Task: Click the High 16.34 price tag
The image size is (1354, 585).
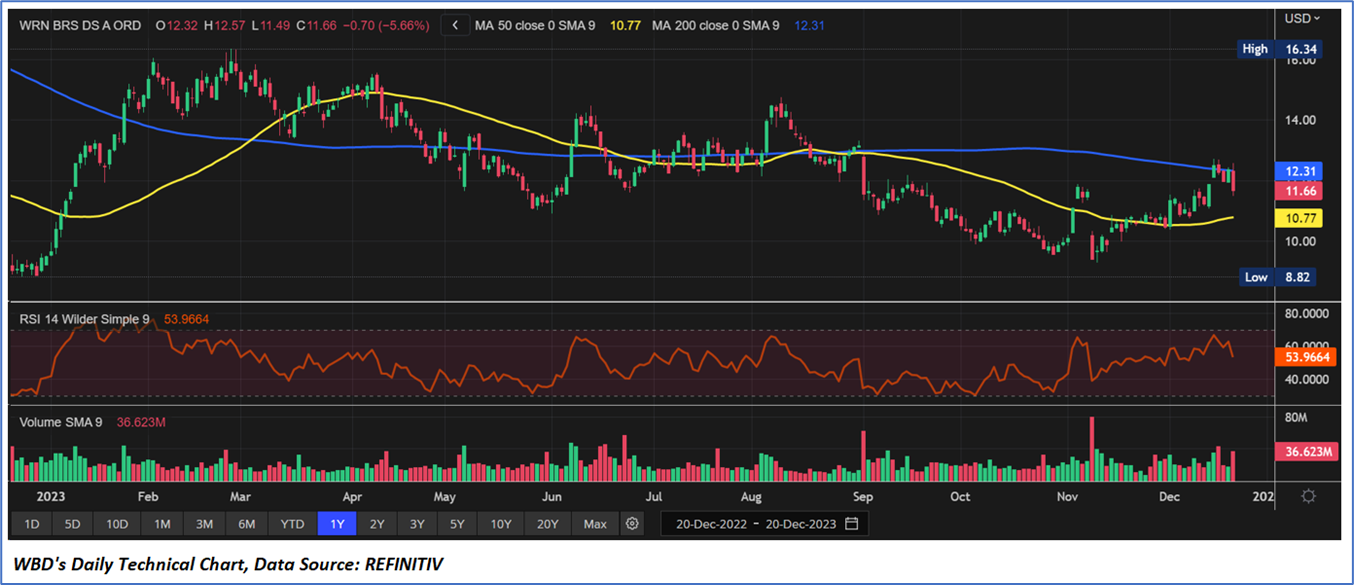Action: [1280, 49]
